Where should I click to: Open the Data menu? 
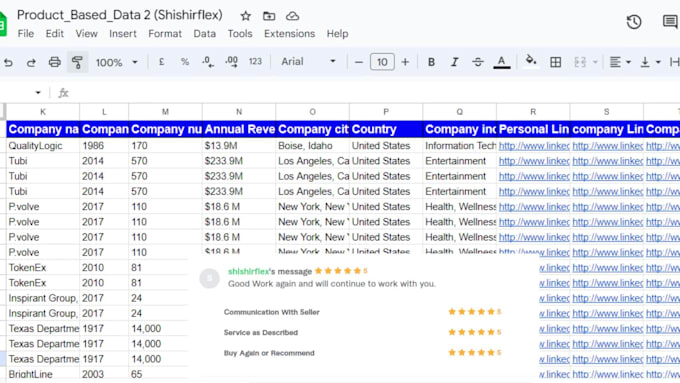point(205,34)
